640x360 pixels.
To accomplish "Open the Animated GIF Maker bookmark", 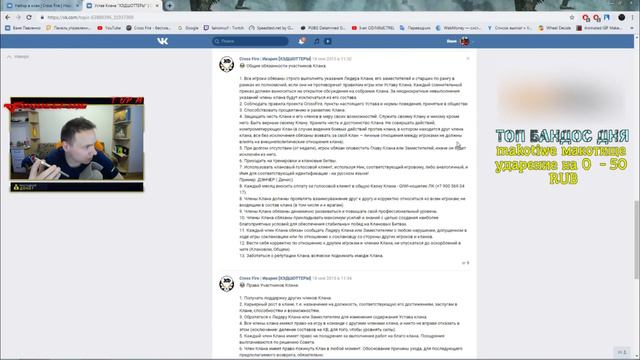I will pyautogui.click(x=599, y=28).
